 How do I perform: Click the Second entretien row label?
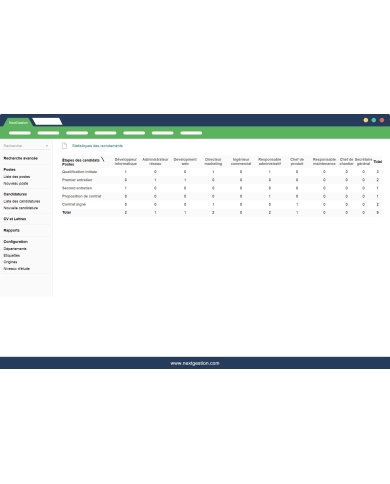tap(77, 188)
